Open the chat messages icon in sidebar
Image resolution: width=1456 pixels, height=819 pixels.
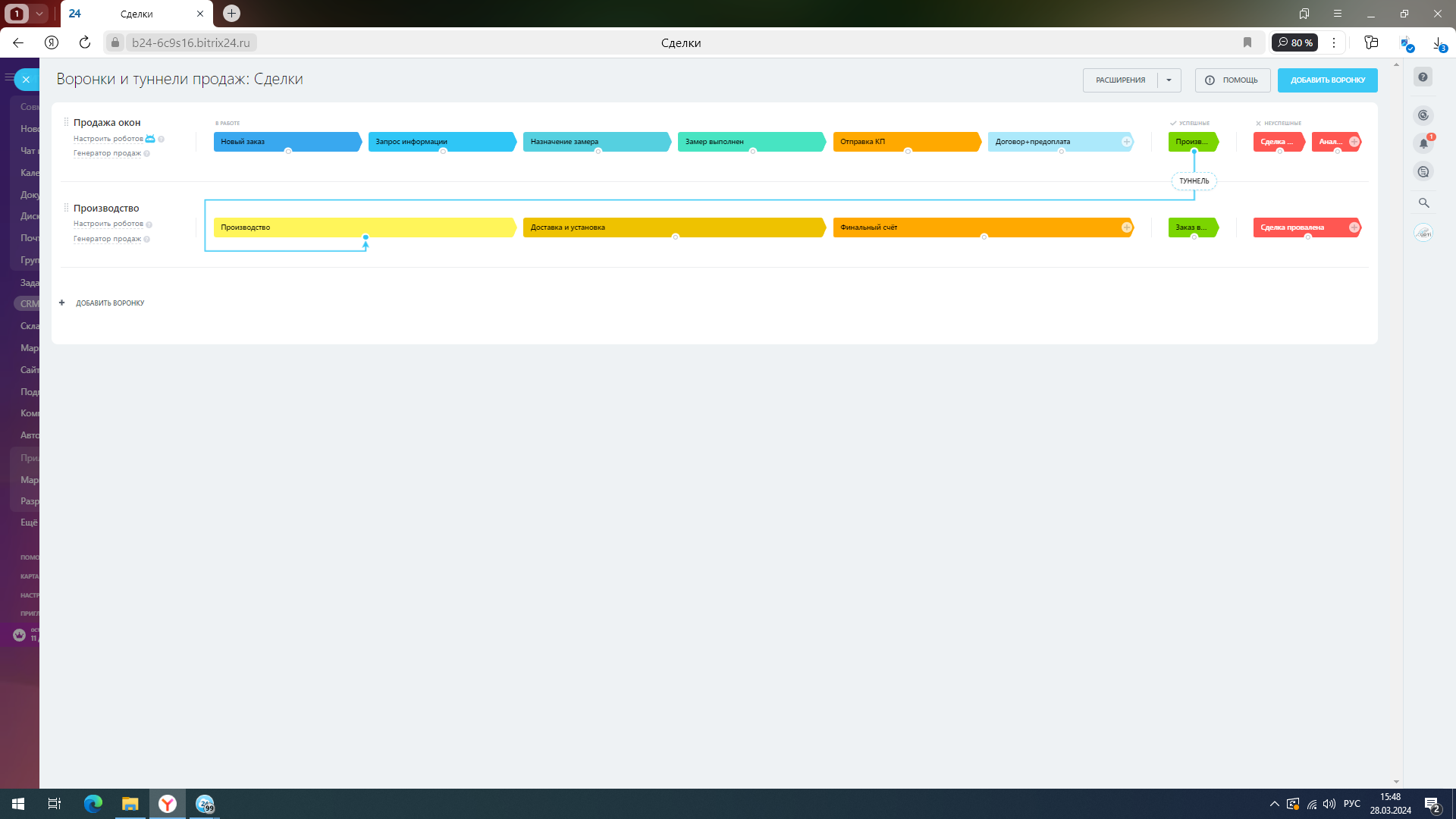pyautogui.click(x=1423, y=172)
